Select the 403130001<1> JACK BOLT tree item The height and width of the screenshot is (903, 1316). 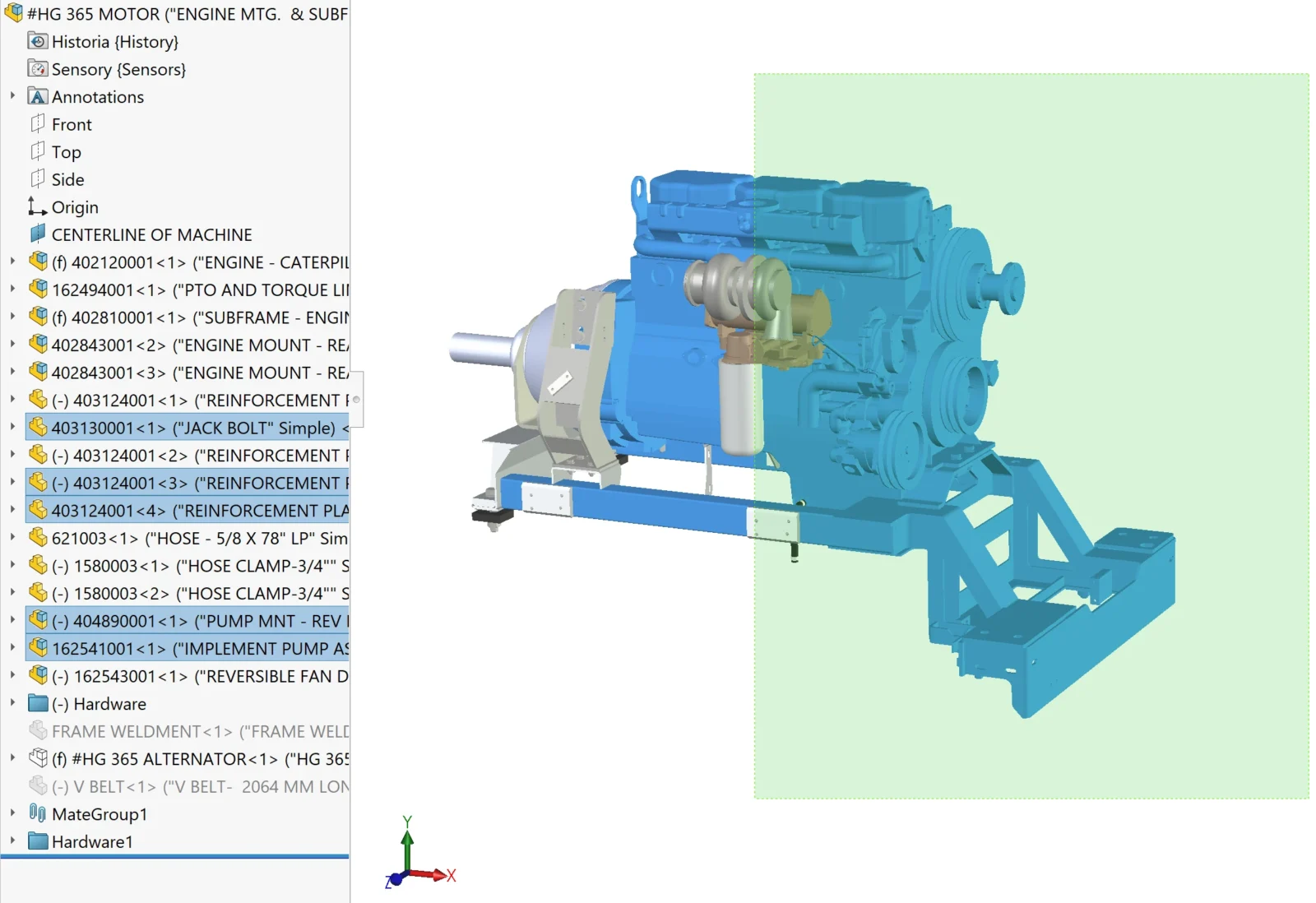(x=188, y=428)
